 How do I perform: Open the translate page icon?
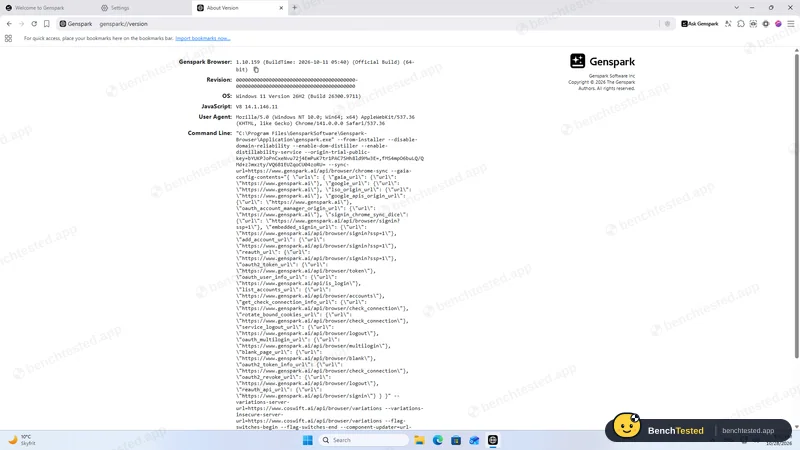tap(728, 24)
